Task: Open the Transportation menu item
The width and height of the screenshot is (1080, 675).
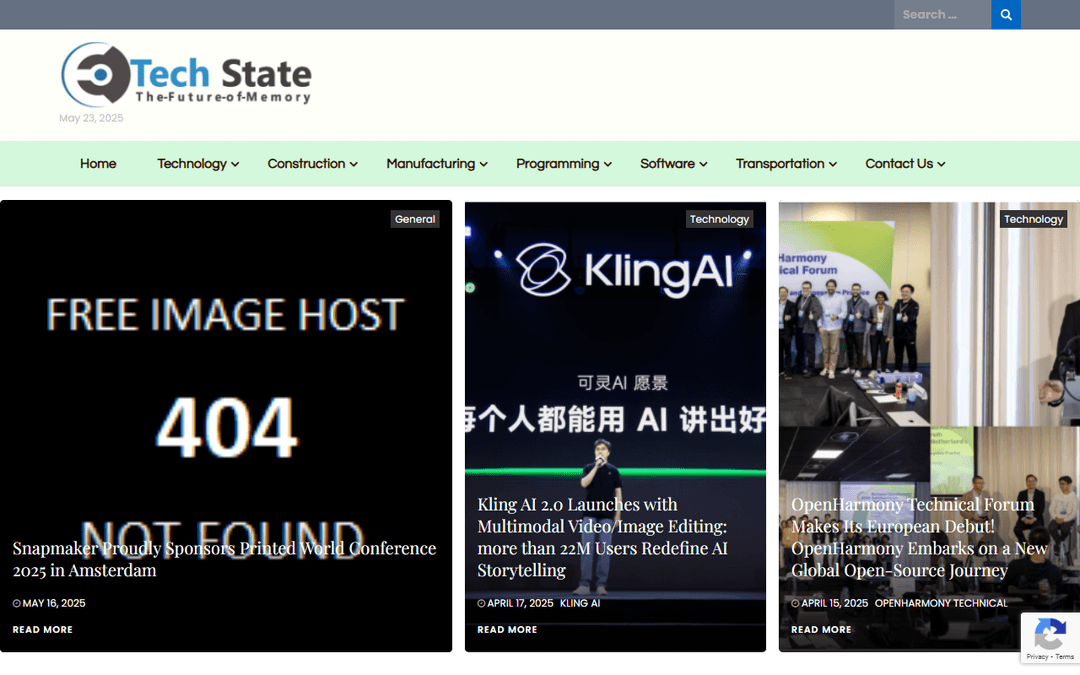Action: [780, 164]
